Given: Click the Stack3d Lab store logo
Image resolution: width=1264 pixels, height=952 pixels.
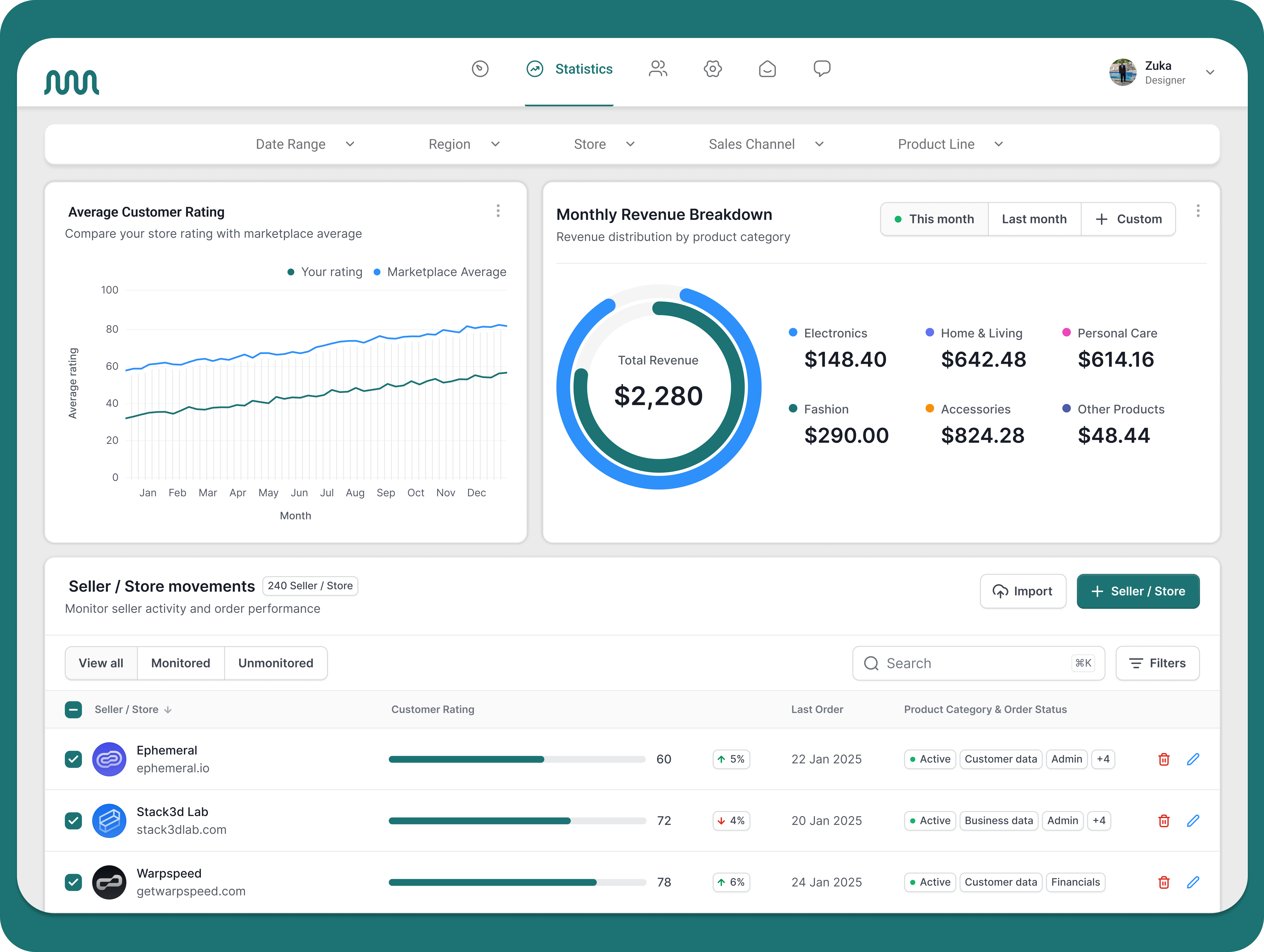Looking at the screenshot, I should [x=109, y=821].
